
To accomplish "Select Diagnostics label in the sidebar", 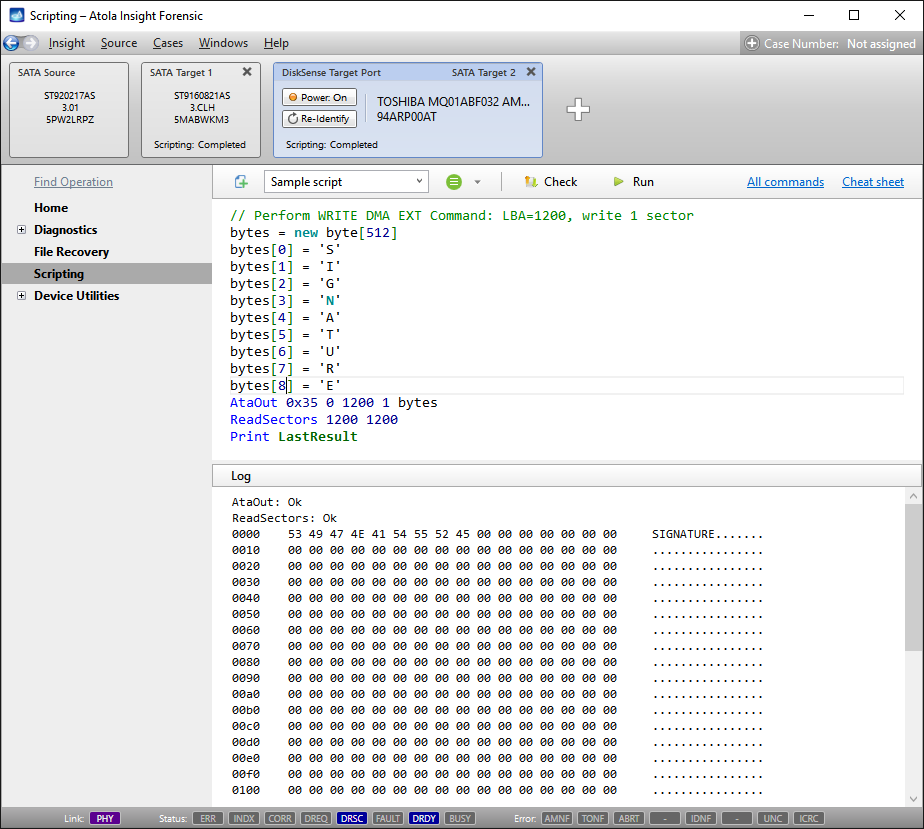I will 65,230.
